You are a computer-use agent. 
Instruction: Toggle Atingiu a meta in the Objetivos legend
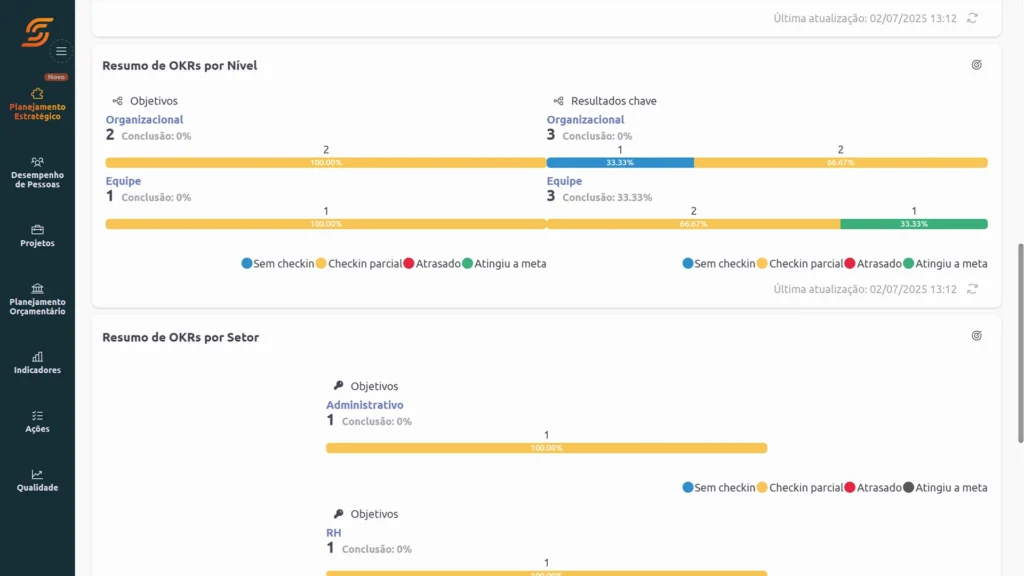(x=504, y=264)
